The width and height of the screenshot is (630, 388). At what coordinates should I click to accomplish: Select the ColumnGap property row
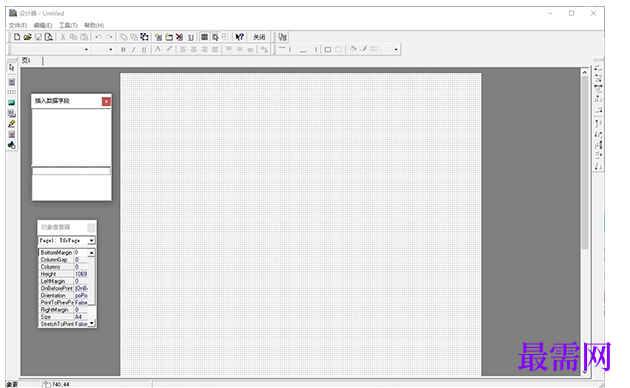tap(63, 259)
